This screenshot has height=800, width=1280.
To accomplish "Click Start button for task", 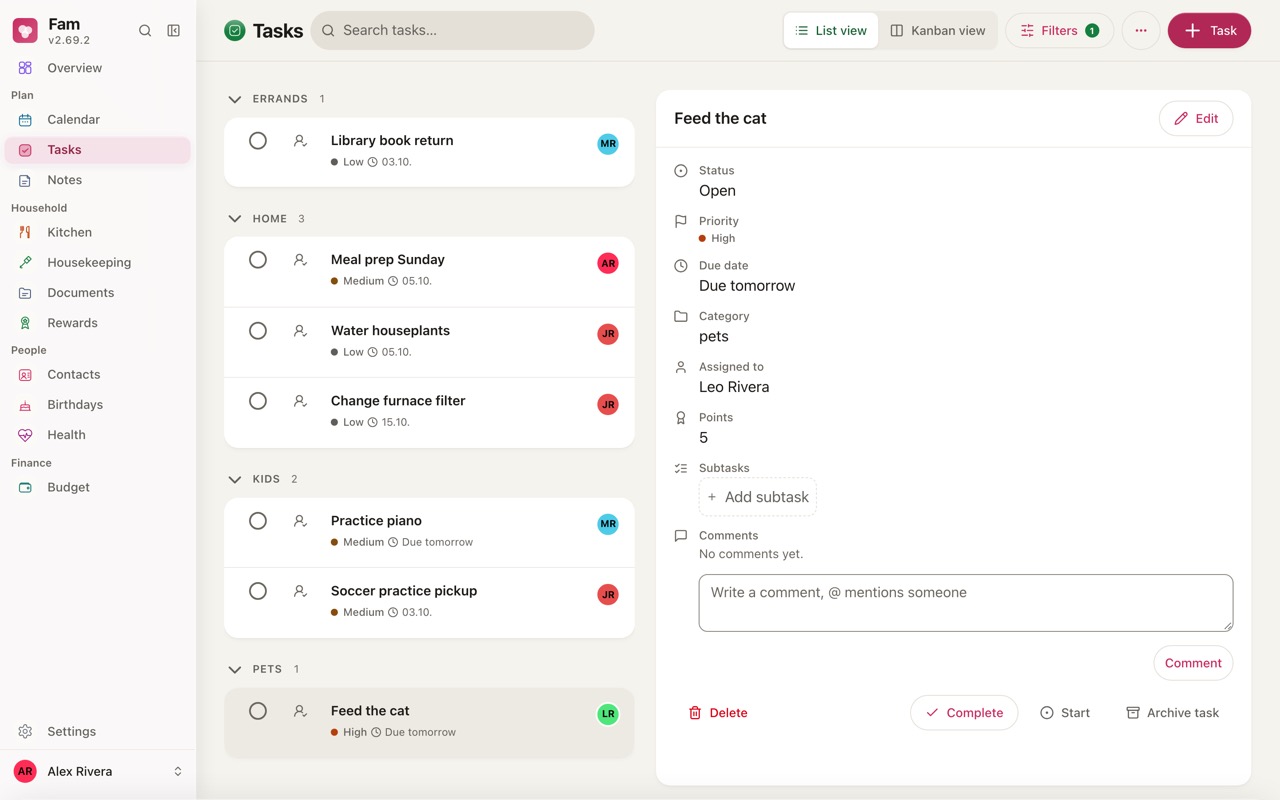I will pos(1065,713).
